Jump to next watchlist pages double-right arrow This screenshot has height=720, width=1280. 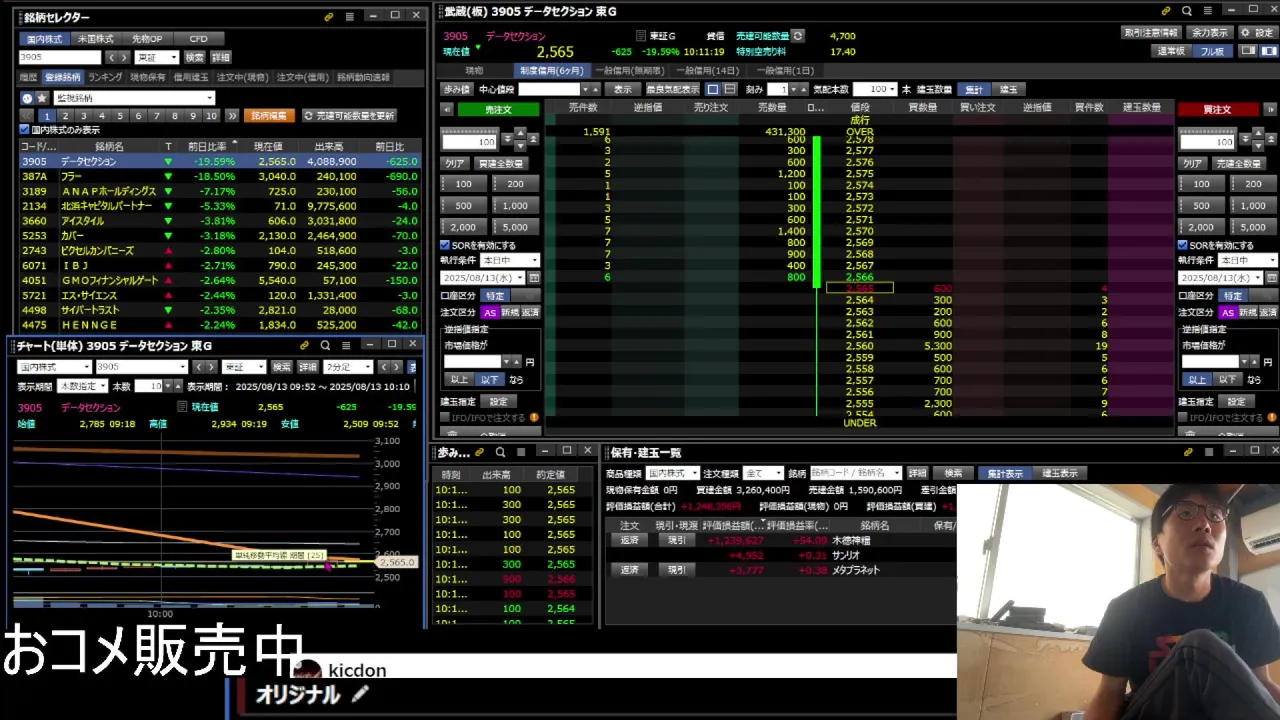pyautogui.click(x=232, y=116)
